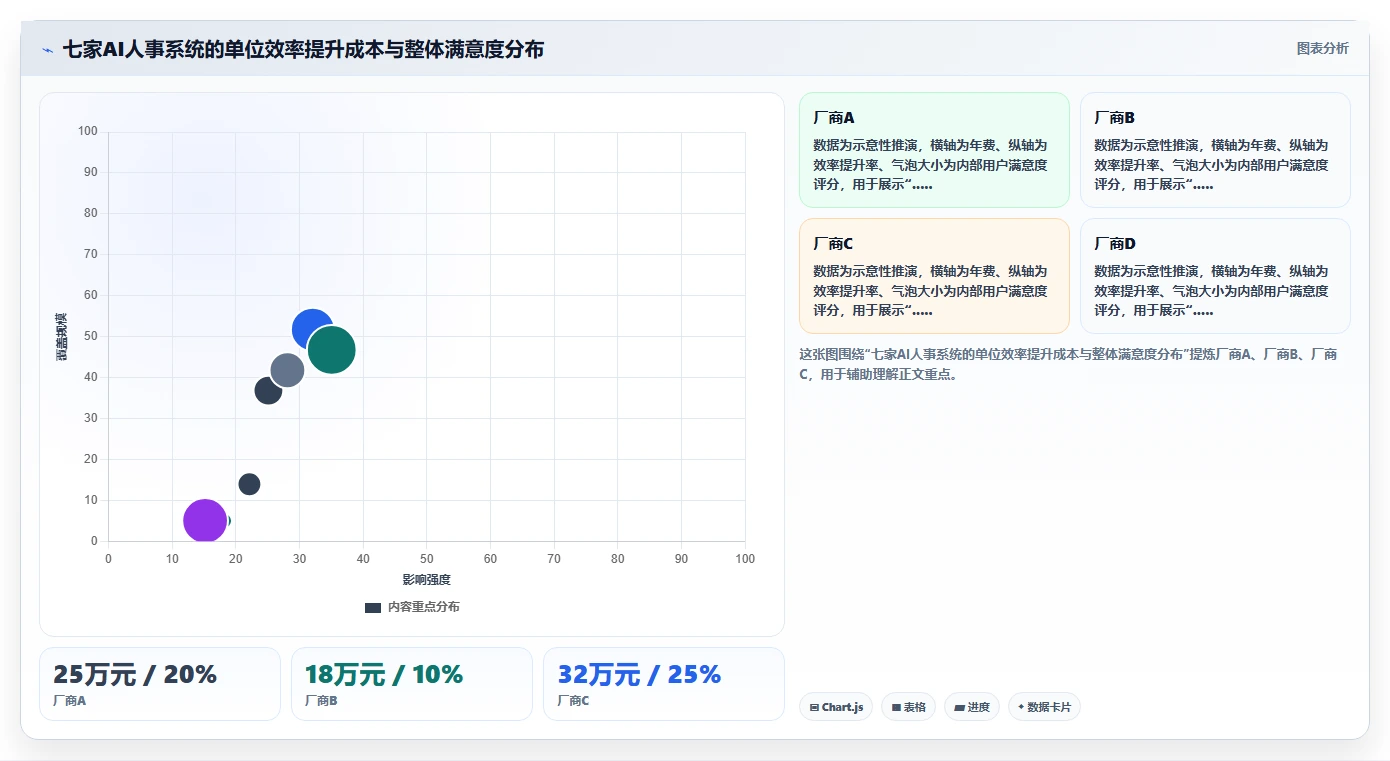1390x761 pixels.
Task: Select the blue bubble in the chart
Action: tap(310, 327)
